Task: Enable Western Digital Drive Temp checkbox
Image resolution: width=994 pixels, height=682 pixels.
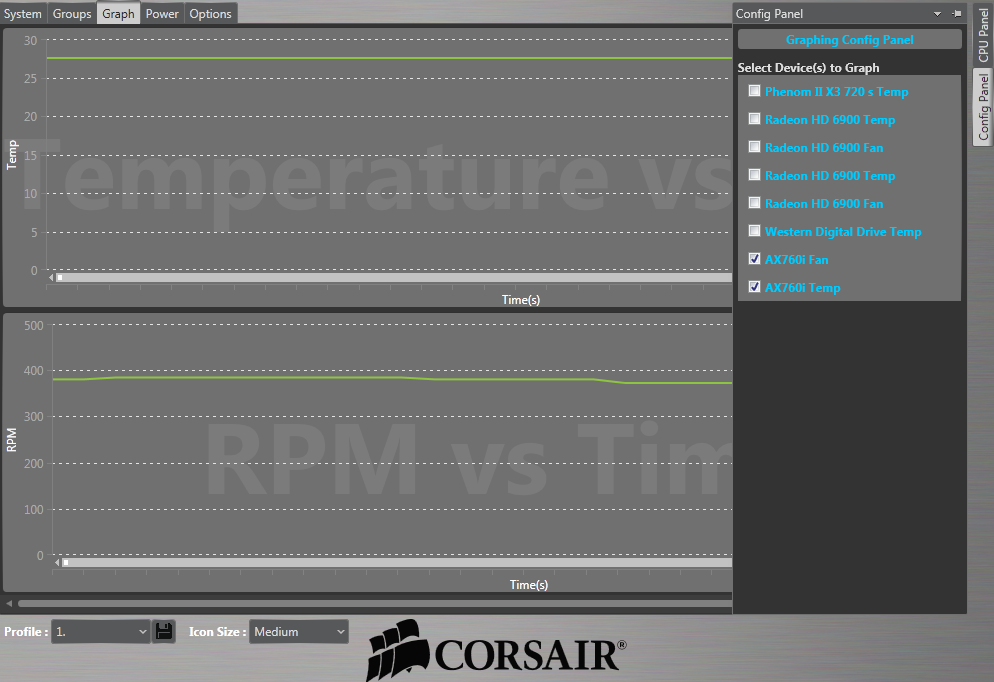Action: [x=754, y=230]
